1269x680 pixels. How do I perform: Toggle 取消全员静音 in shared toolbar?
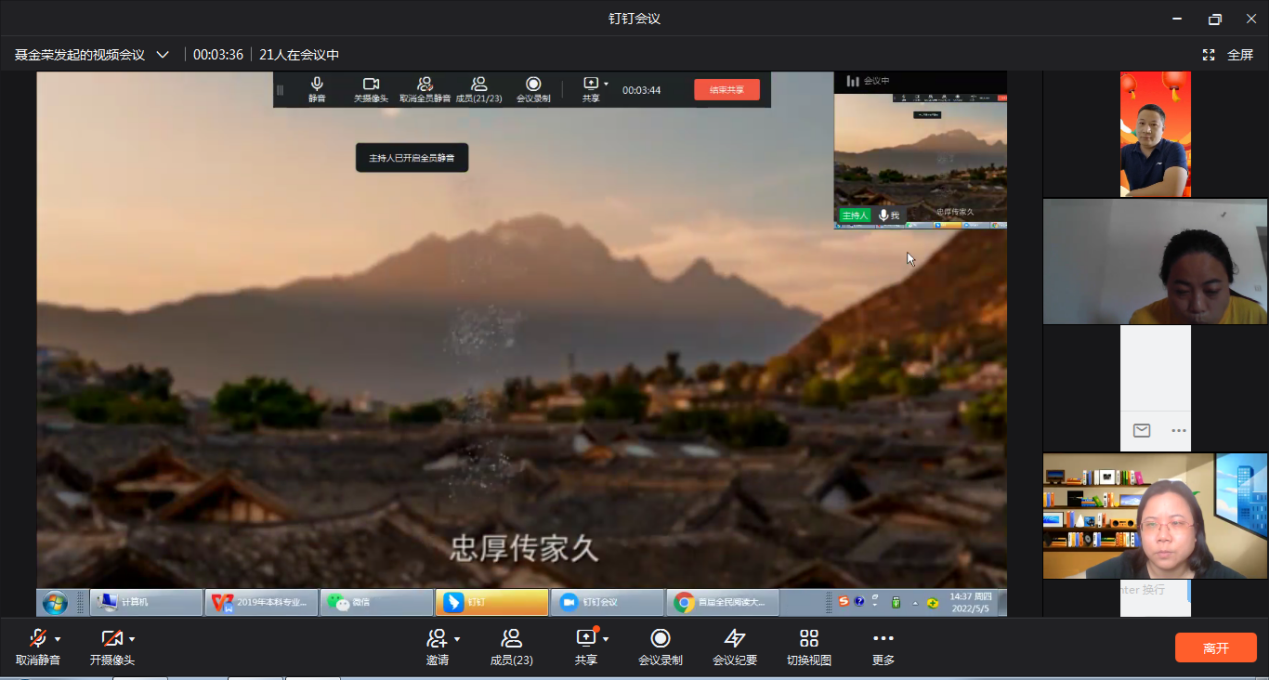pyautogui.click(x=425, y=90)
